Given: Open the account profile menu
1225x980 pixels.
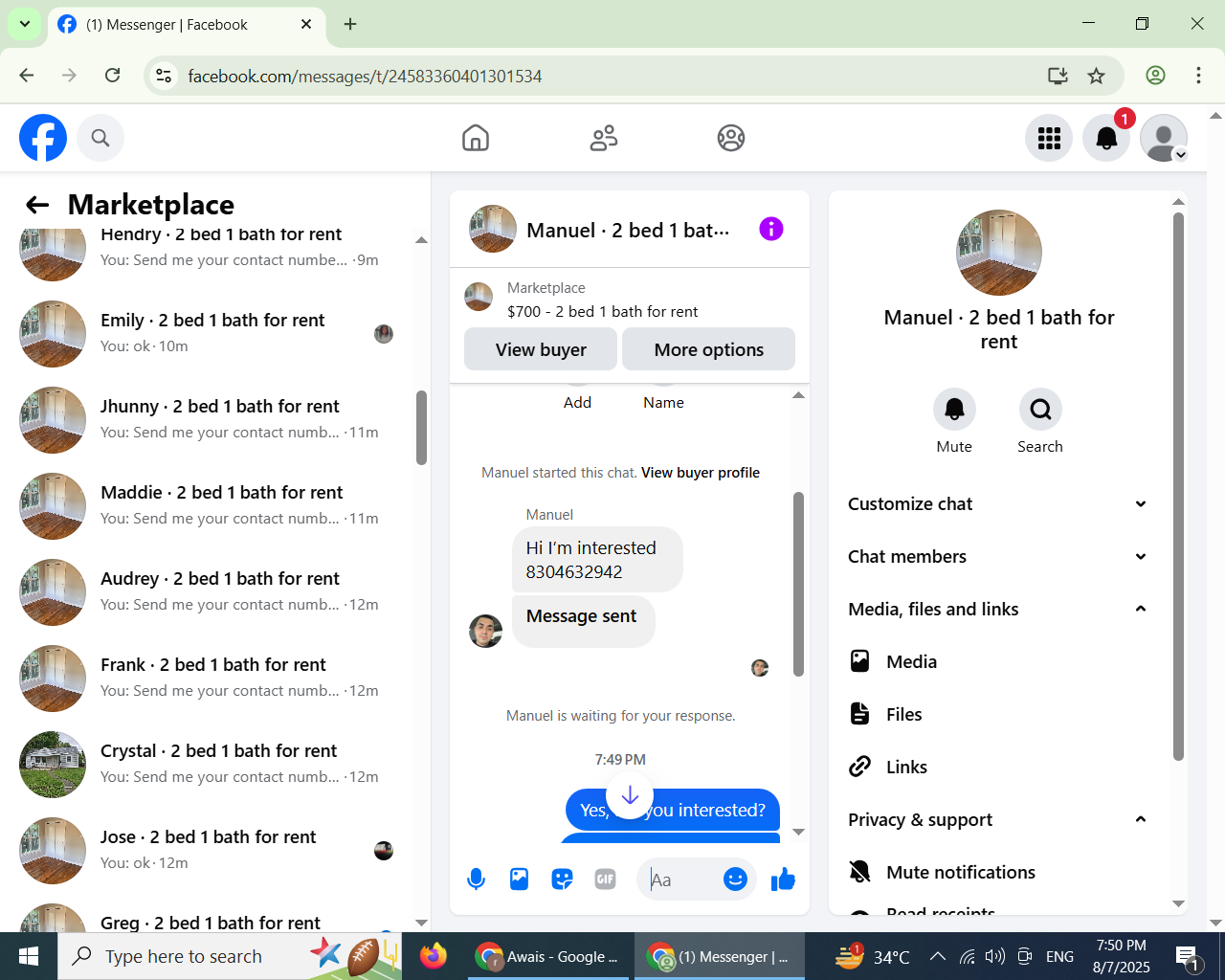Looking at the screenshot, I should (1164, 138).
